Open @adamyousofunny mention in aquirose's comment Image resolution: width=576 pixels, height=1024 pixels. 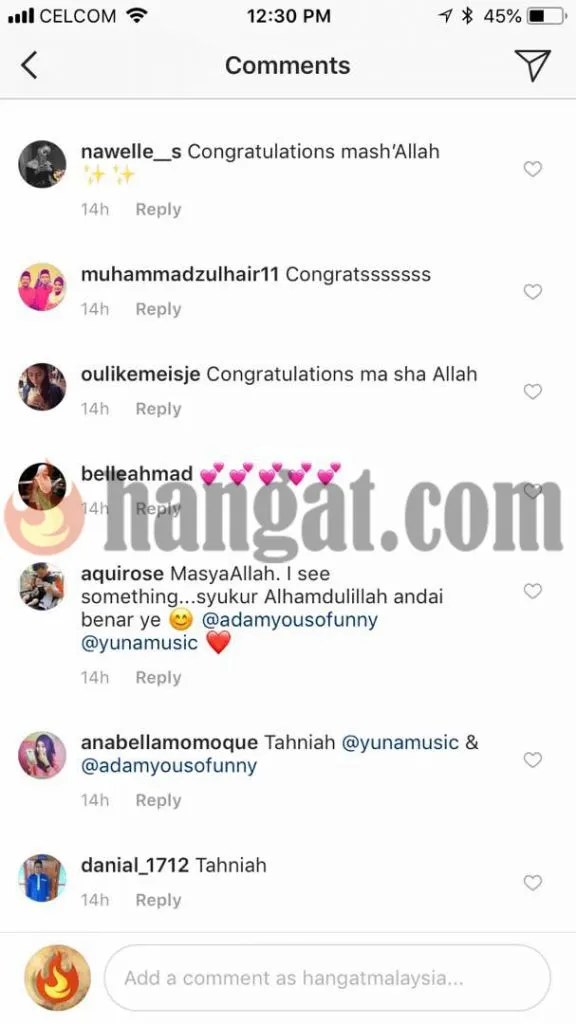point(290,620)
